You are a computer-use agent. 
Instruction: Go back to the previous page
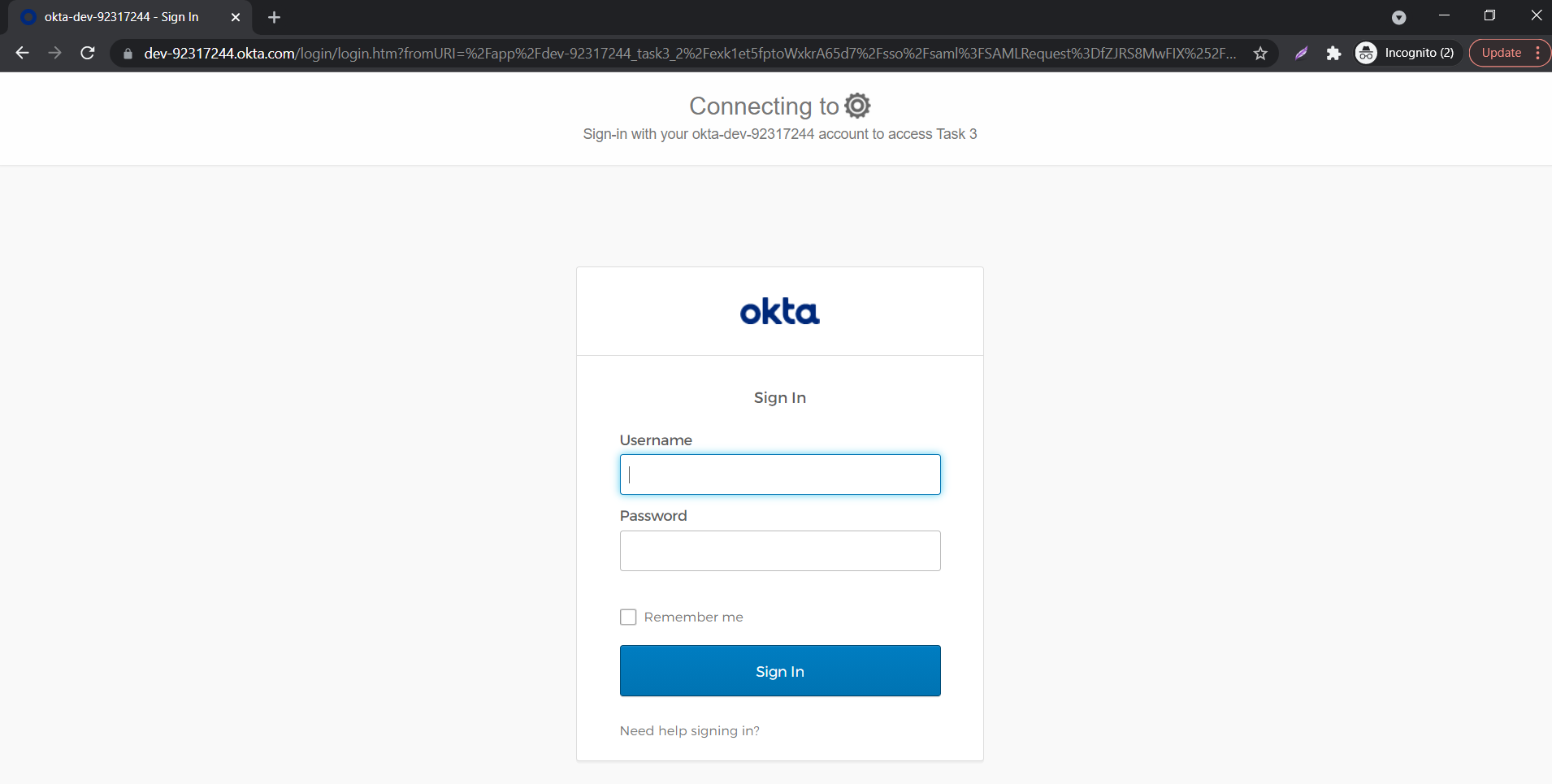pos(21,53)
